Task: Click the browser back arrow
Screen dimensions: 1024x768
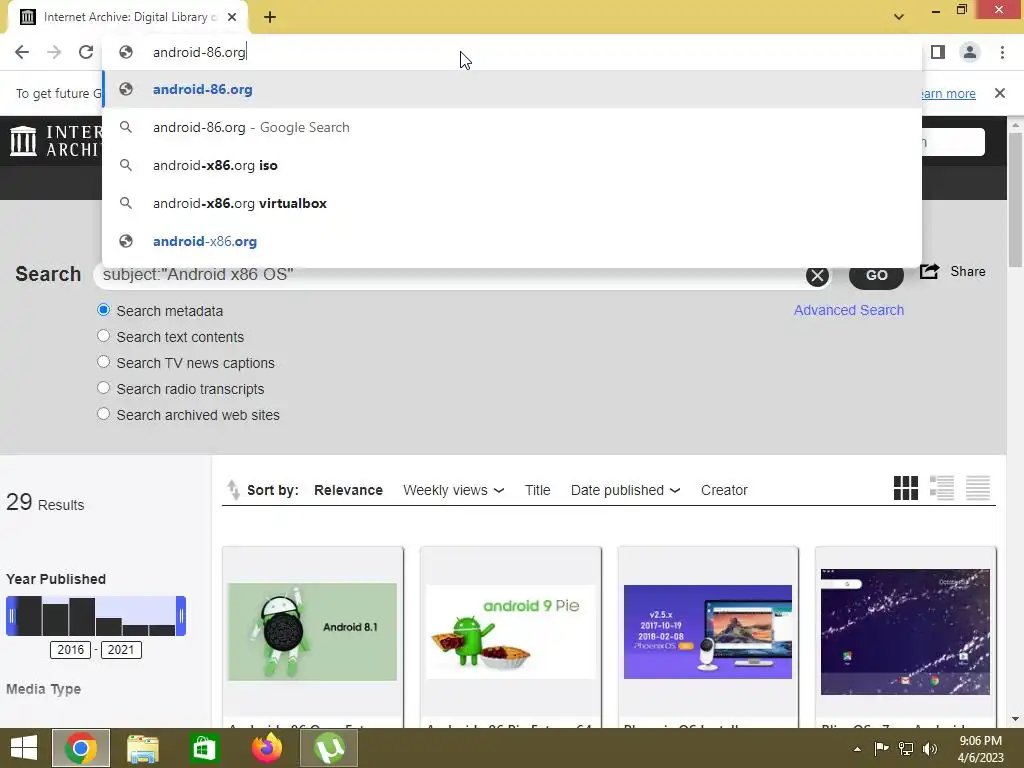Action: point(22,52)
